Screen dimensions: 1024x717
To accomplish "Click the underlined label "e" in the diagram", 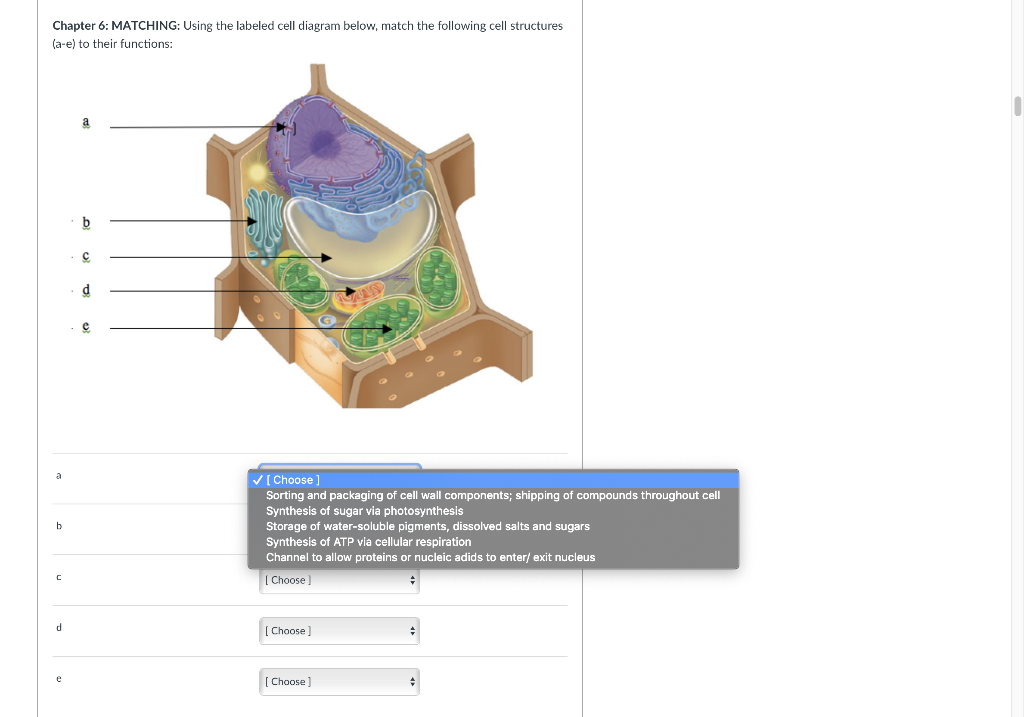I will coord(85,325).
